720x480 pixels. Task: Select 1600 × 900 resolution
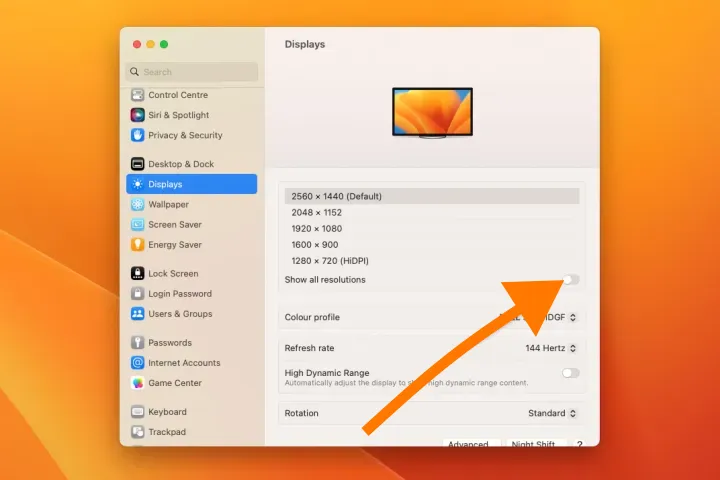[432, 244]
